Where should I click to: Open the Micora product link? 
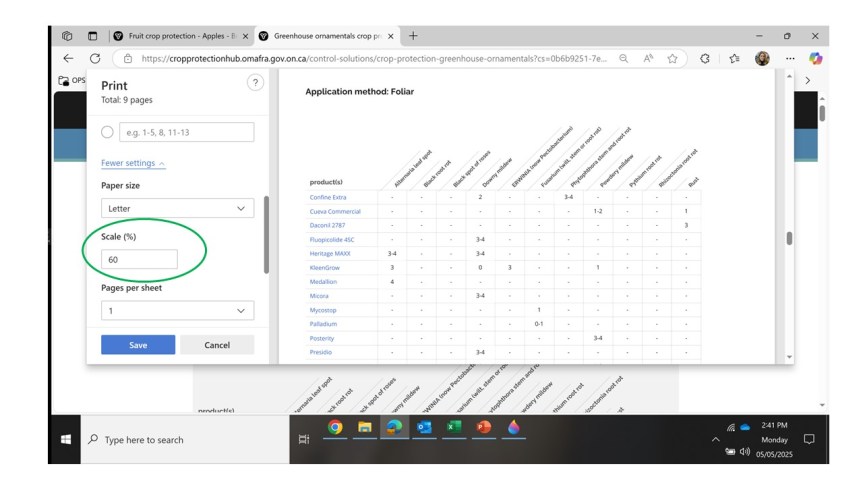click(319, 296)
